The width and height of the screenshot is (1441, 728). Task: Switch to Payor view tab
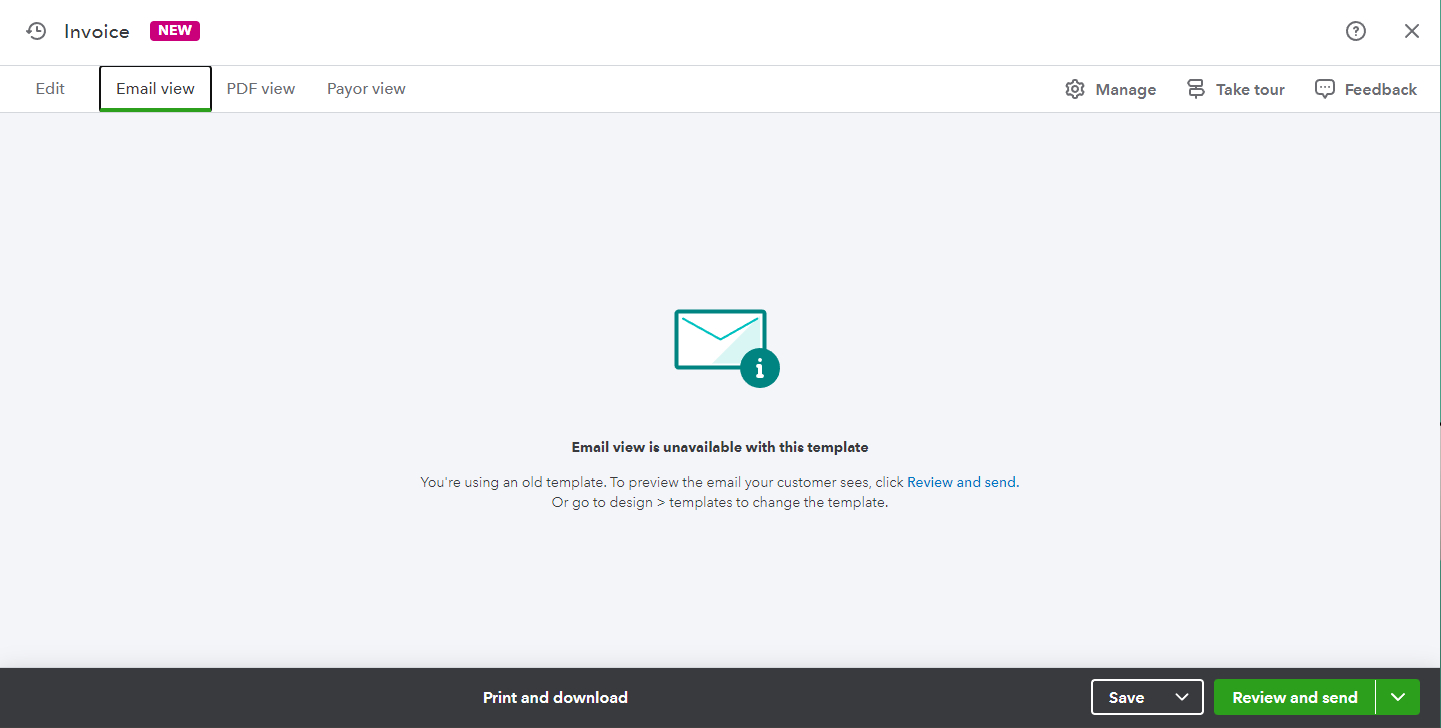pyautogui.click(x=366, y=89)
